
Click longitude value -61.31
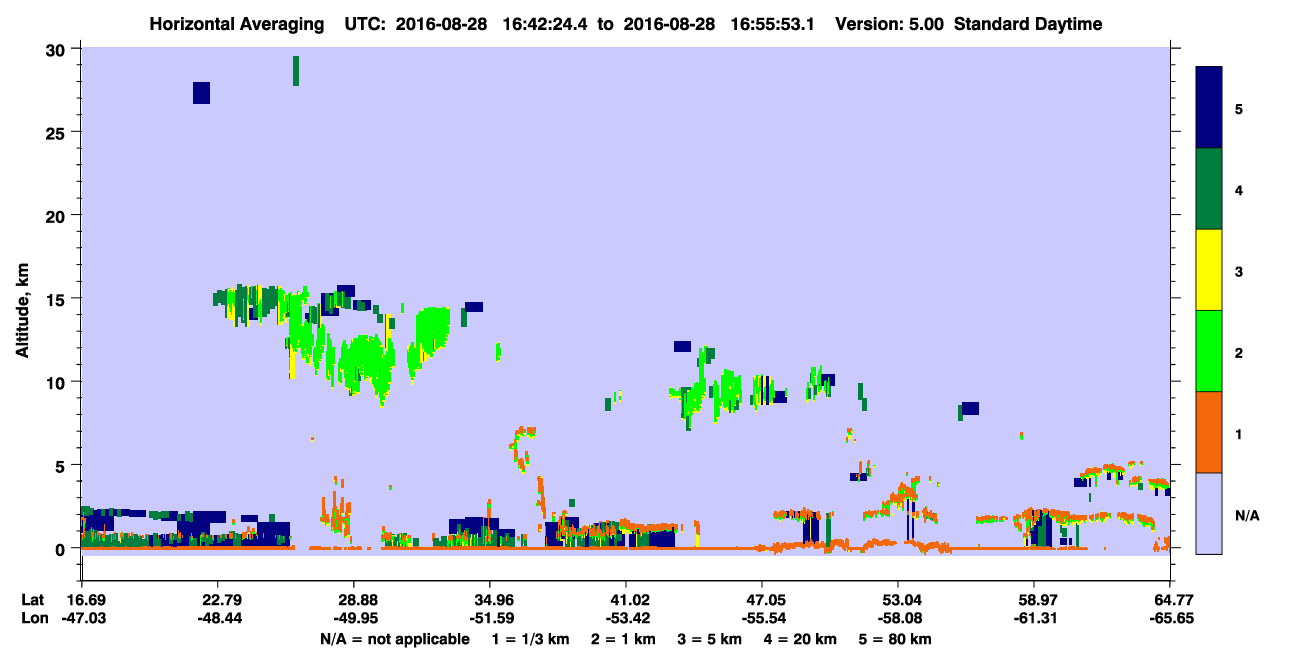(x=1034, y=618)
